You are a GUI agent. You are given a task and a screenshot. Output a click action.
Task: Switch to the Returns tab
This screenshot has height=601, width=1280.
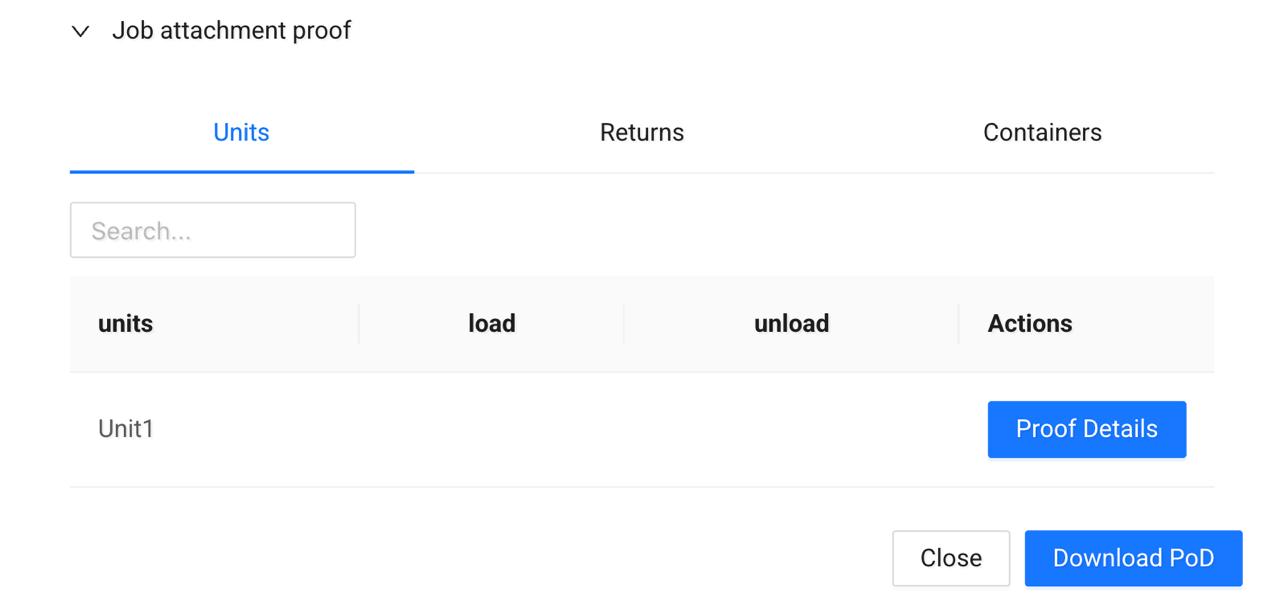tap(641, 131)
